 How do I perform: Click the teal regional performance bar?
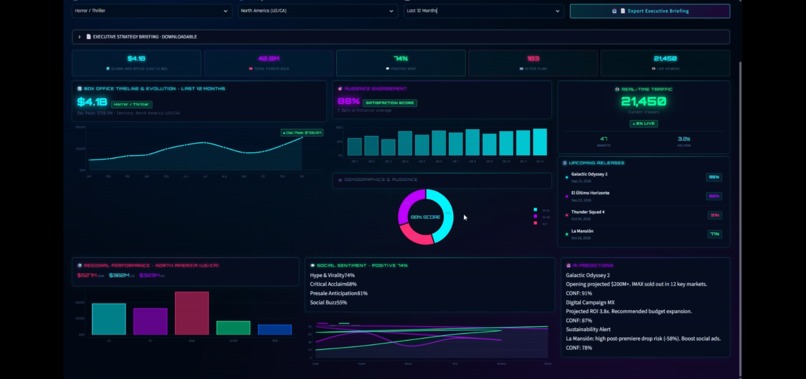point(109,319)
